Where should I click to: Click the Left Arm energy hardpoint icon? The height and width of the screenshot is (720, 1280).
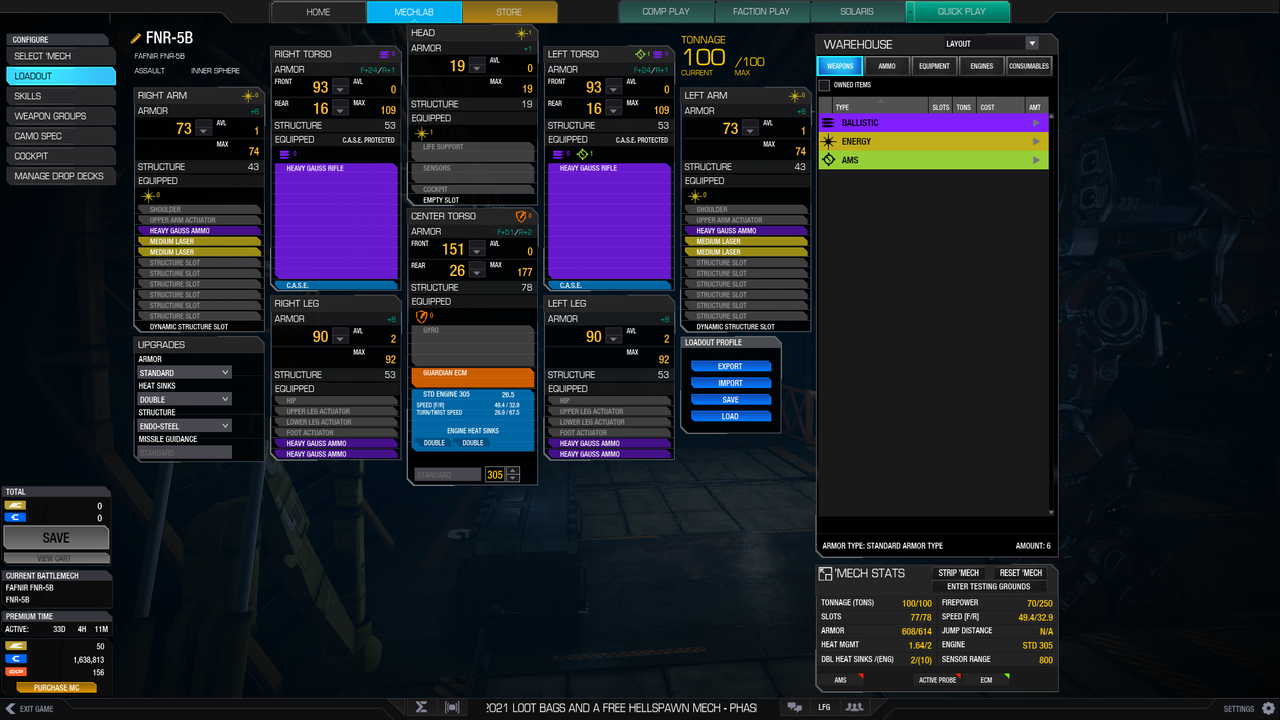[794, 96]
